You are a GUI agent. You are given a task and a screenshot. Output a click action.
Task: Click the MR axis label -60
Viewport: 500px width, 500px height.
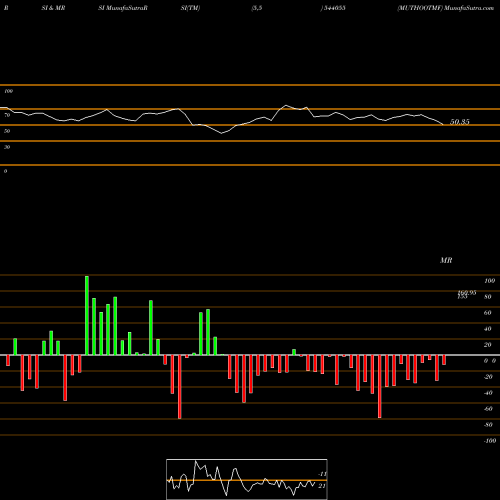pyautogui.click(x=488, y=409)
